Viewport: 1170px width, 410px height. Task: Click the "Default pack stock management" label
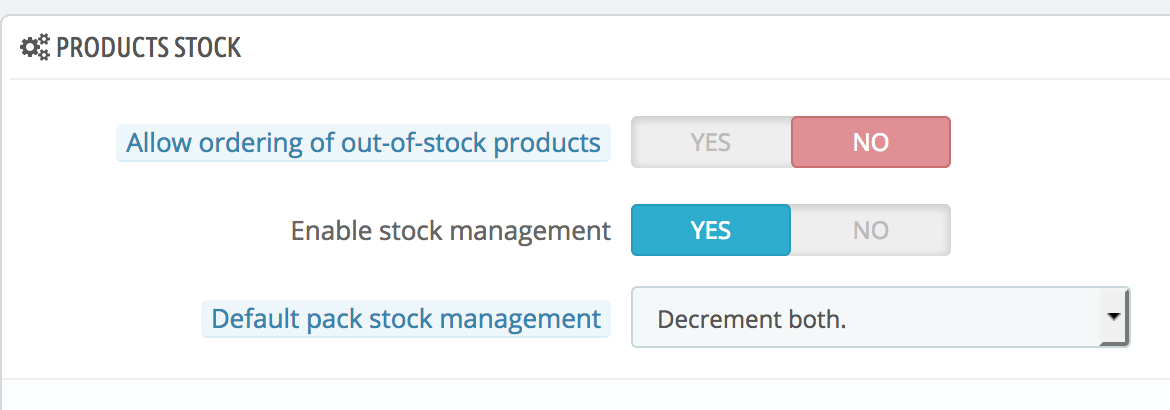(406, 319)
